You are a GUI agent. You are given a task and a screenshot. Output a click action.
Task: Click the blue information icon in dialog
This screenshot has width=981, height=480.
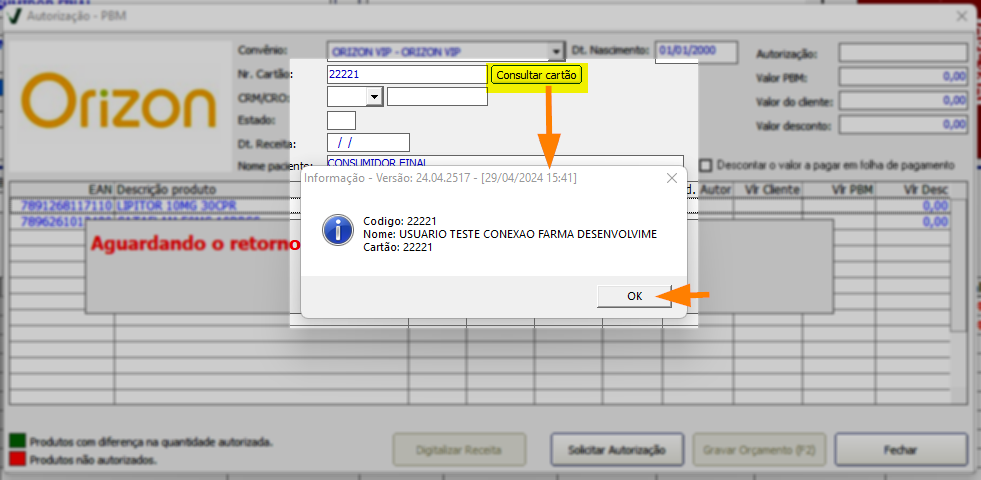click(x=338, y=230)
